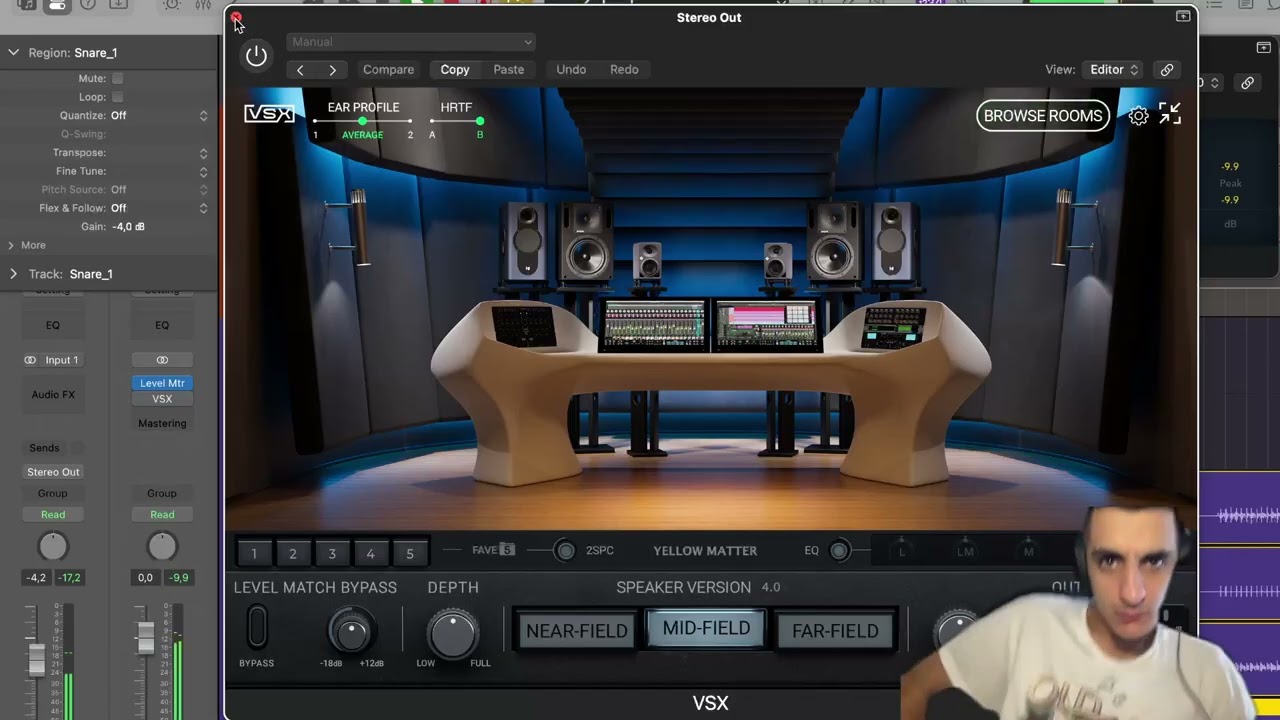The image size is (1280, 720).
Task: Switch to FAR-FIELD speakers
Action: coord(835,631)
